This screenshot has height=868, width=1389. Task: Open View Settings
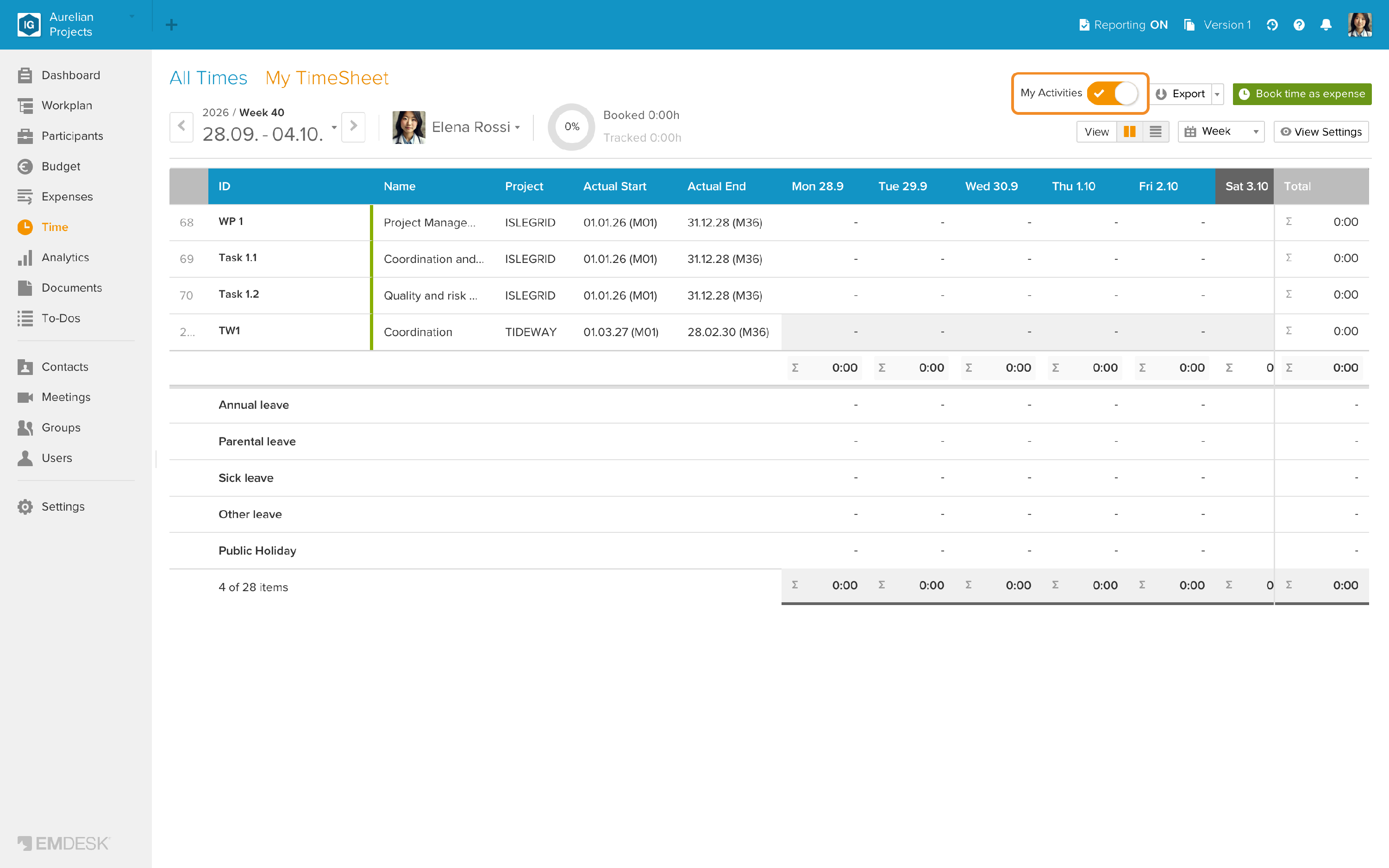pyautogui.click(x=1321, y=132)
